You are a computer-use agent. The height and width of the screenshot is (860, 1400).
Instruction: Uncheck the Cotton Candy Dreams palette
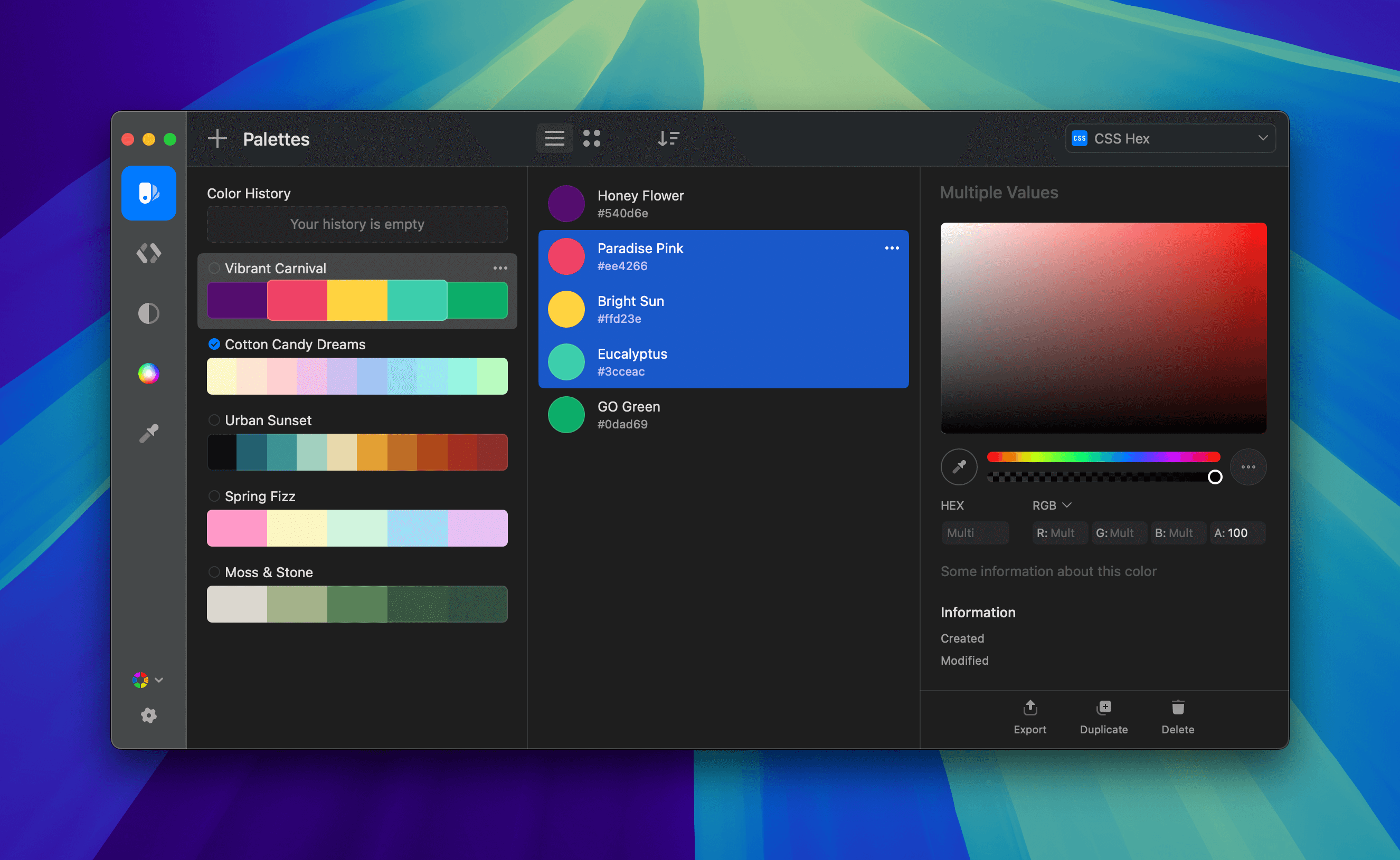214,344
